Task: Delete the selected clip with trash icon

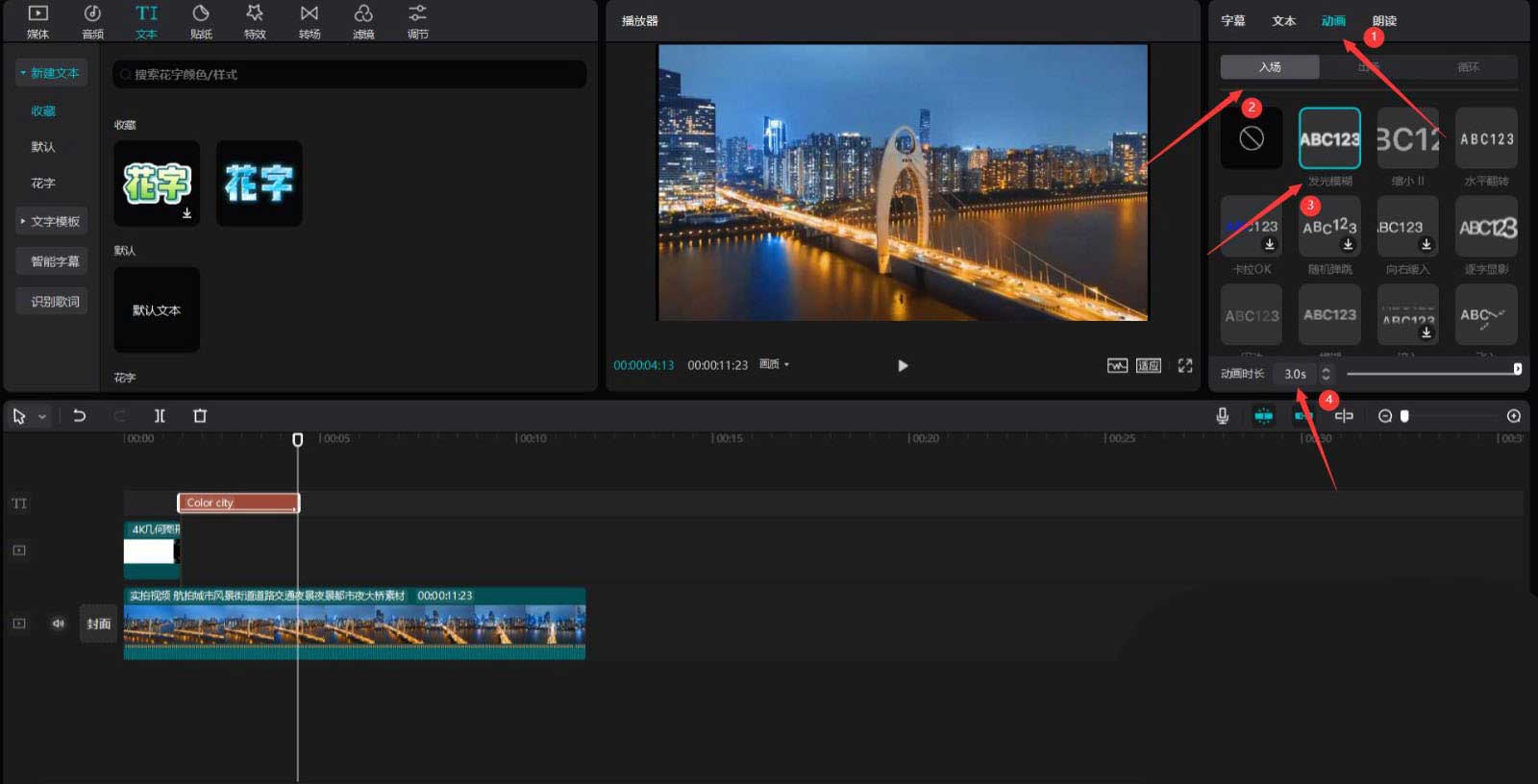Action: 200,416
